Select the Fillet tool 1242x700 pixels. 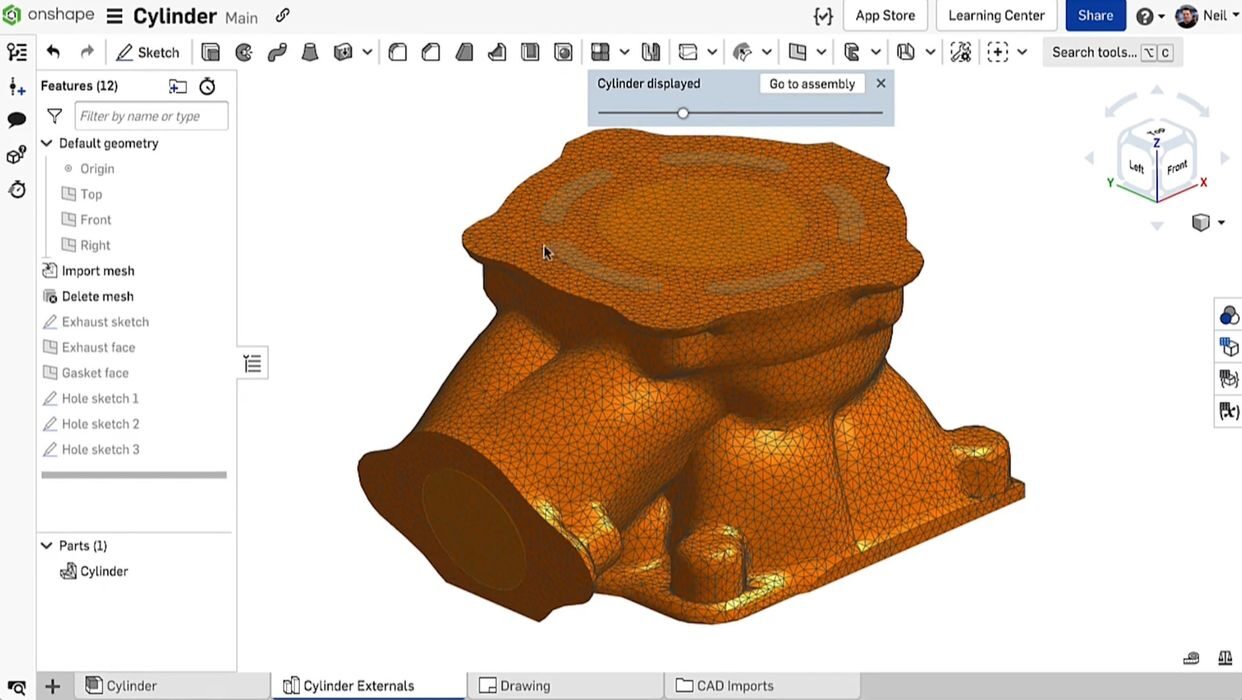coord(397,51)
